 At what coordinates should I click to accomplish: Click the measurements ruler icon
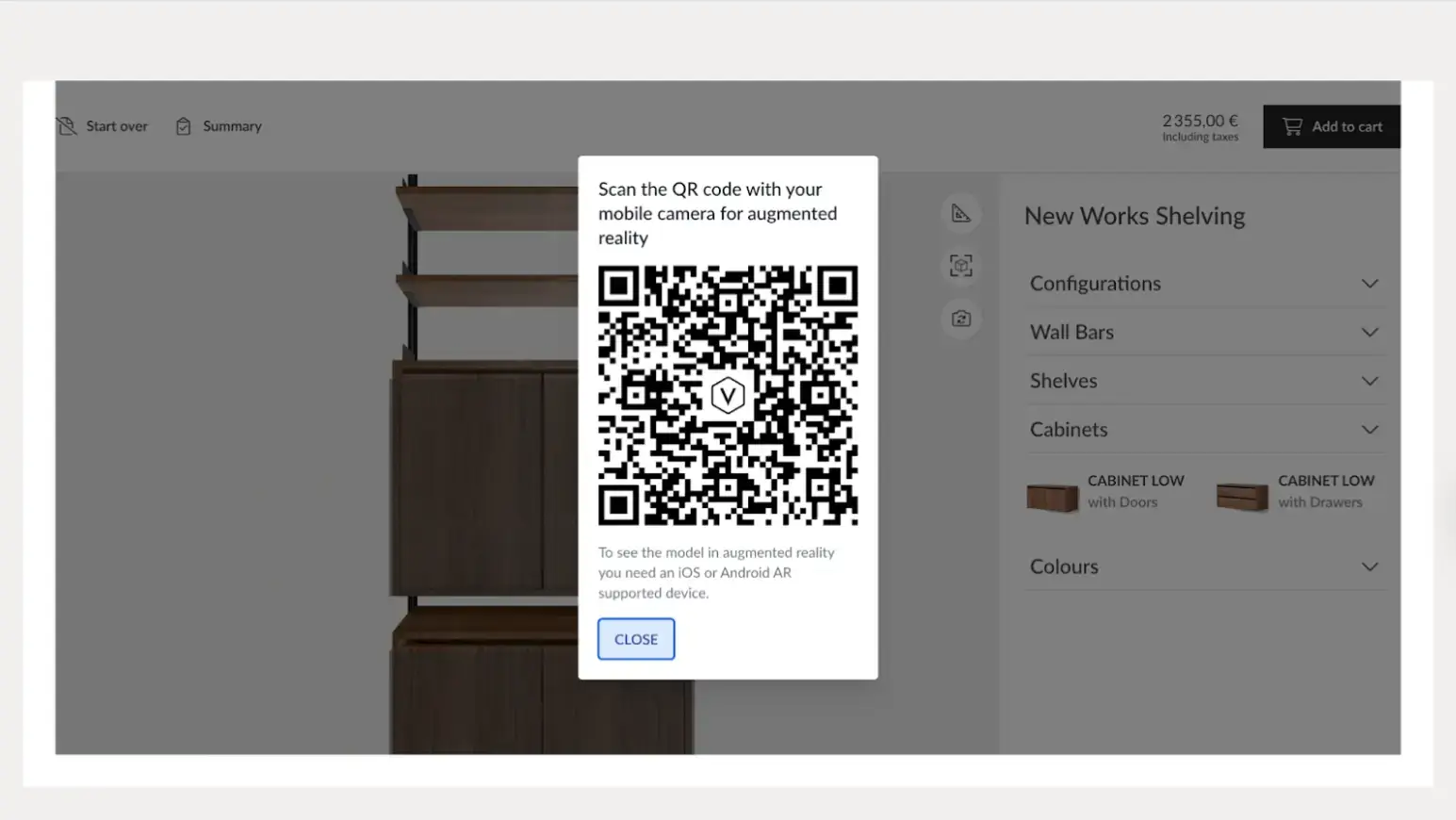pos(960,214)
